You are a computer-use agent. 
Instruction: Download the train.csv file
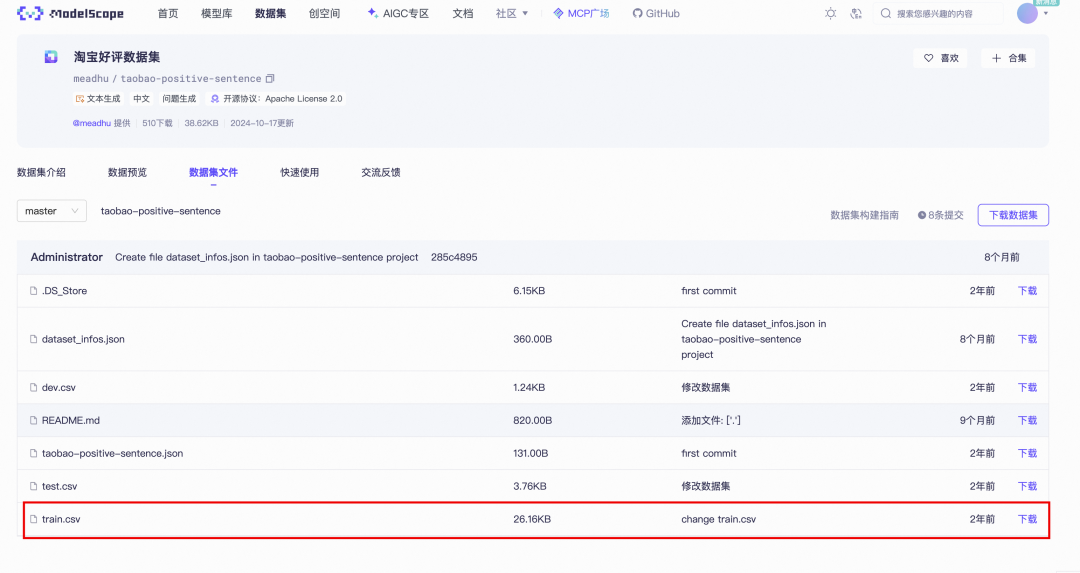pyautogui.click(x=1027, y=519)
